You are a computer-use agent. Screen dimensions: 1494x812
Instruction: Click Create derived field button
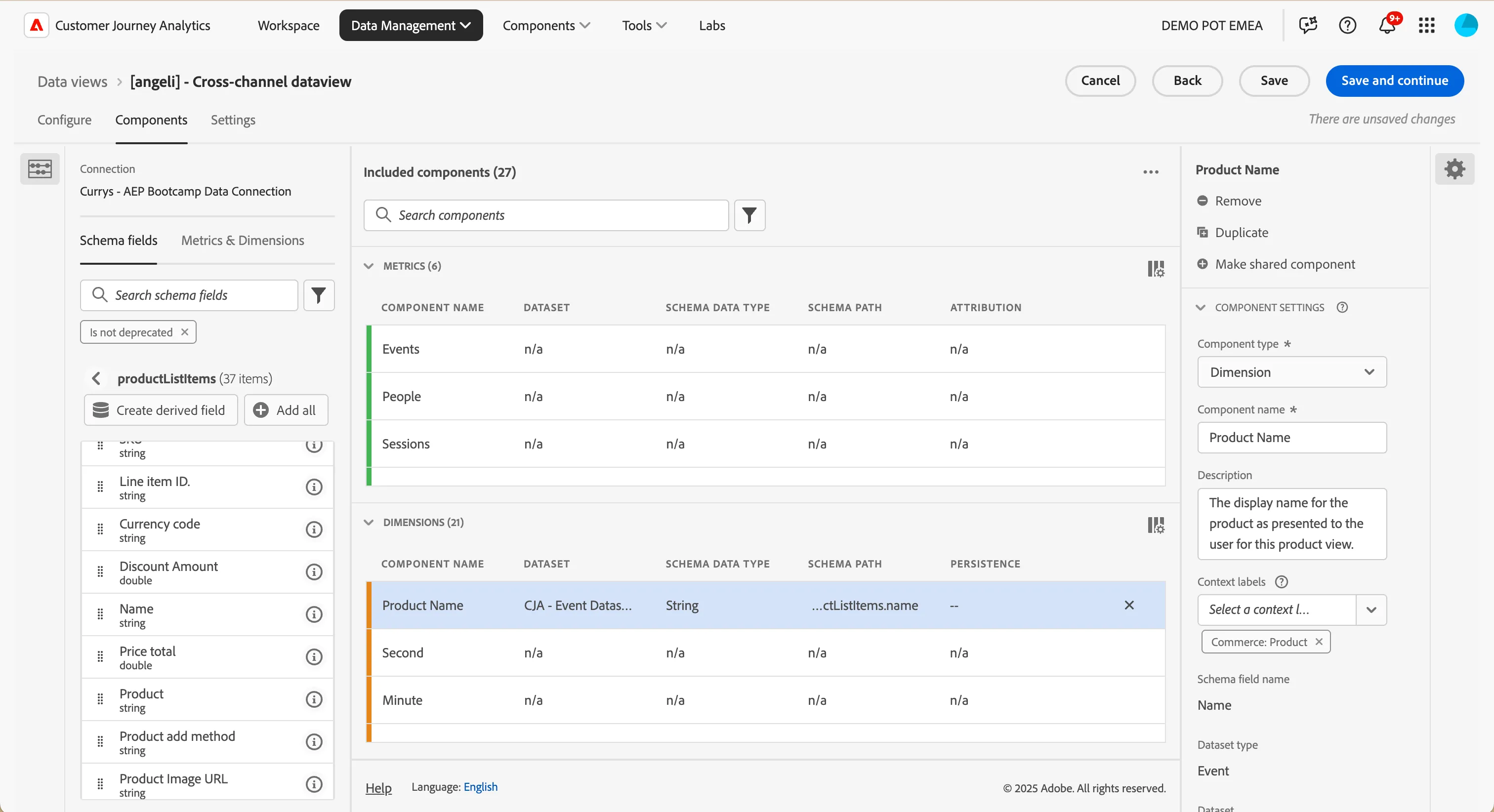(161, 410)
